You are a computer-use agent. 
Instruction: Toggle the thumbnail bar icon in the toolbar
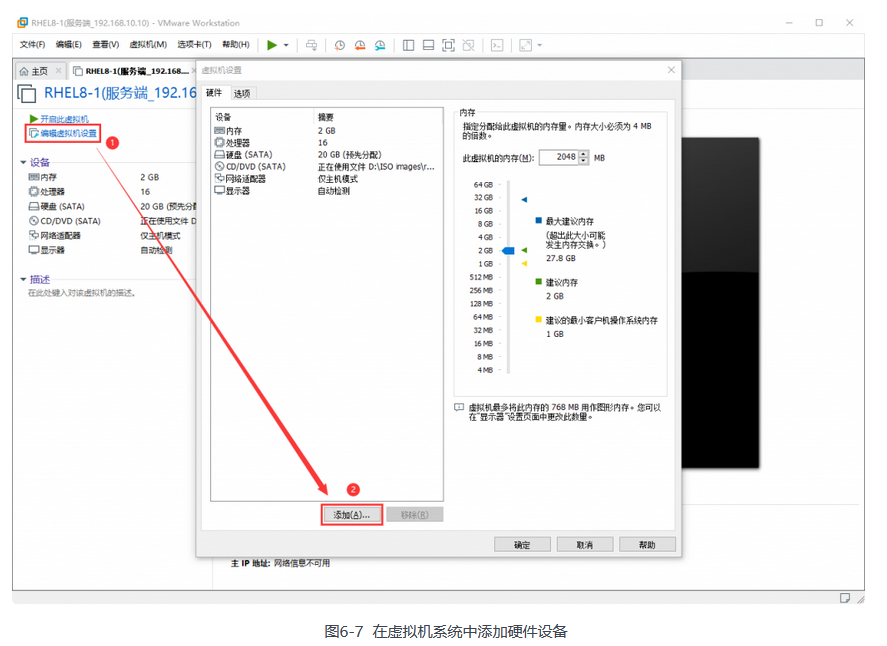coord(428,45)
